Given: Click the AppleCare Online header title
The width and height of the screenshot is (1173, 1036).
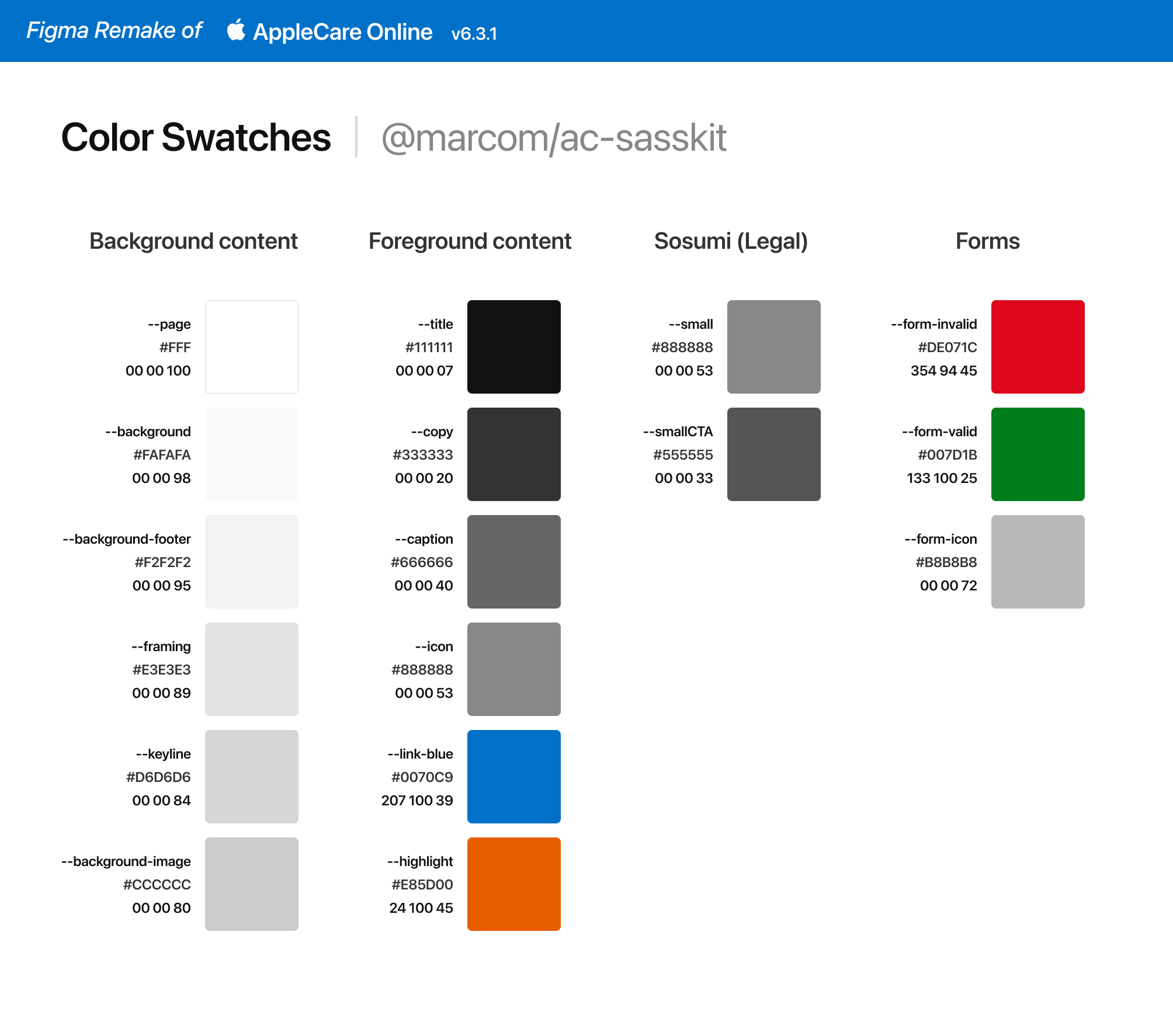Looking at the screenshot, I should tap(342, 32).
